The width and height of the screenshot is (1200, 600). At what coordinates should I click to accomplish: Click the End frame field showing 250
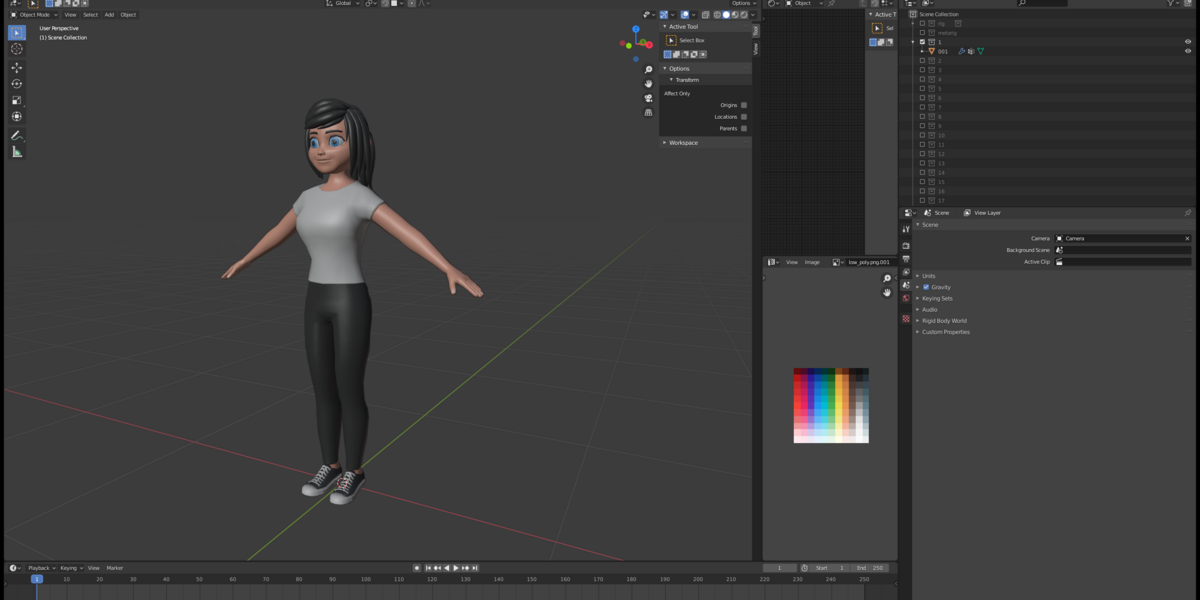tap(869, 568)
